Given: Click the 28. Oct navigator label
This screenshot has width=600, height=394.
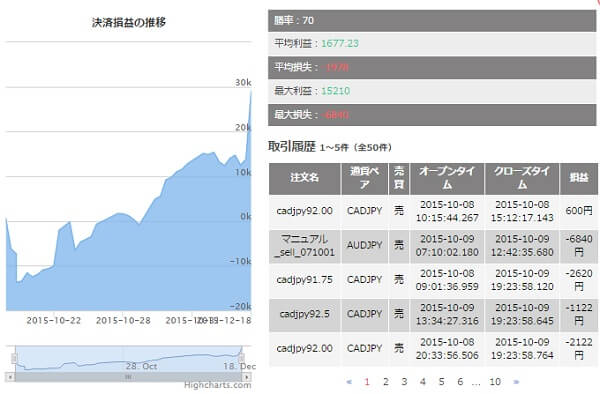Looking at the screenshot, I should pyautogui.click(x=141, y=366).
